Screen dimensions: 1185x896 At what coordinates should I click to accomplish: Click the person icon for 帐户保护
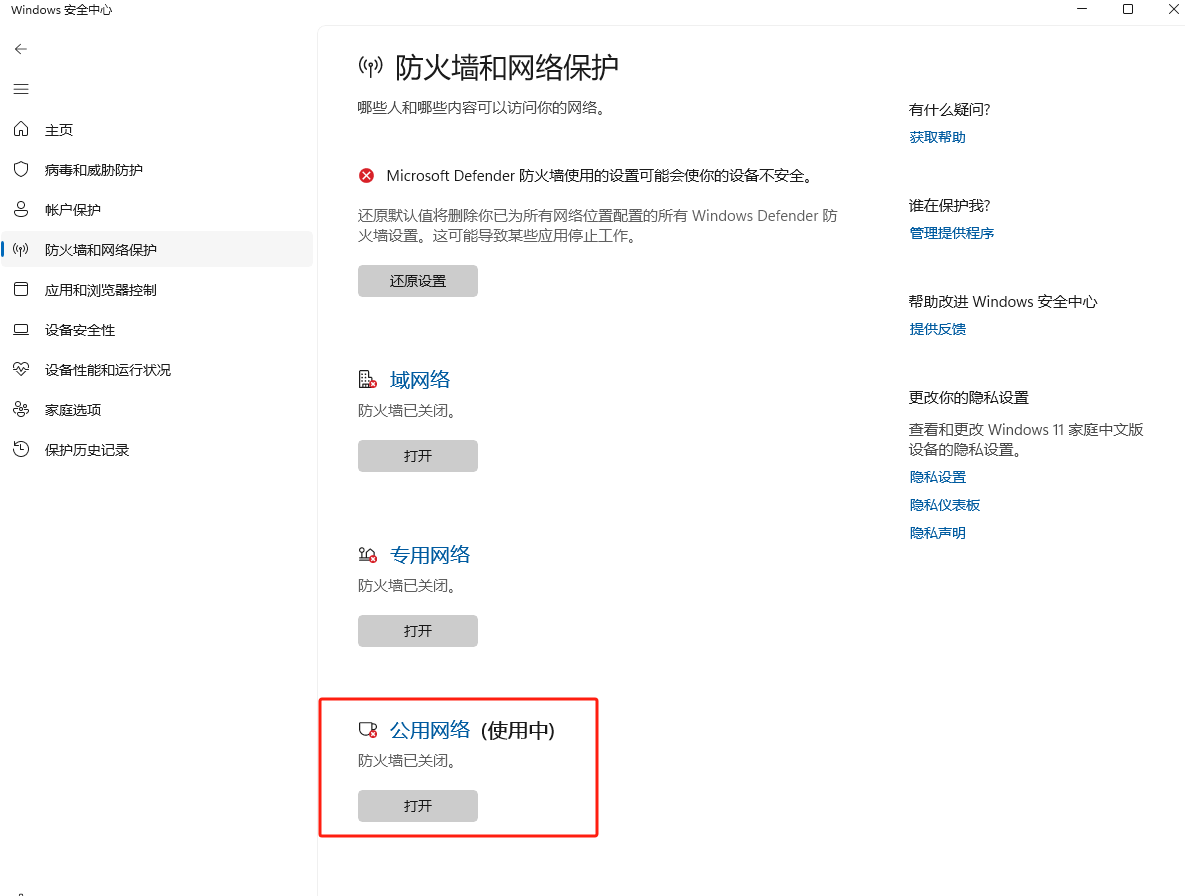21,210
